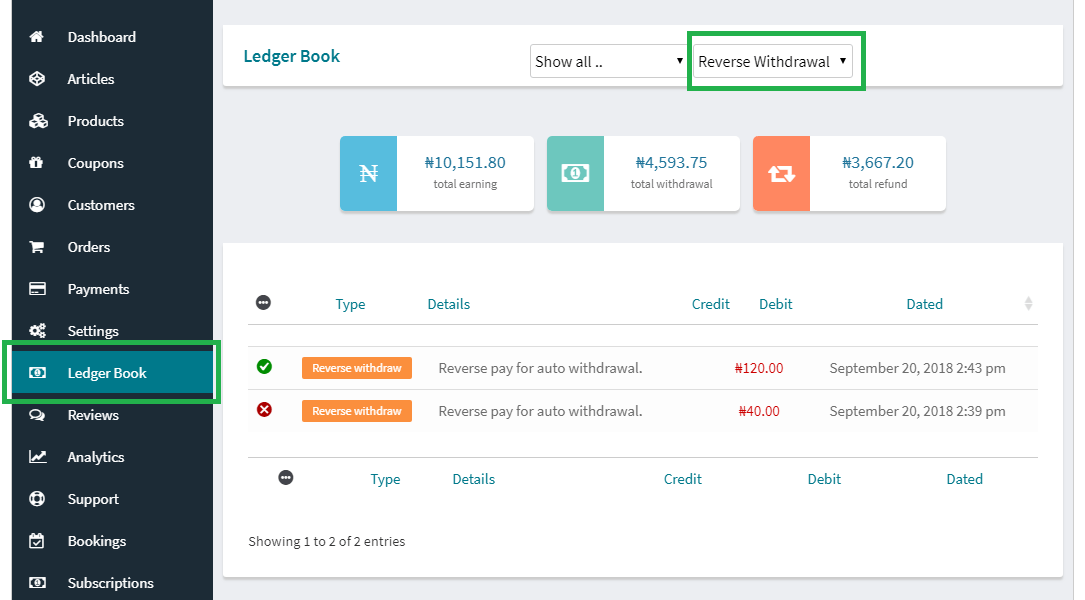This screenshot has height=600, width=1085.
Task: Click the Naira total earning icon
Action: (369, 173)
